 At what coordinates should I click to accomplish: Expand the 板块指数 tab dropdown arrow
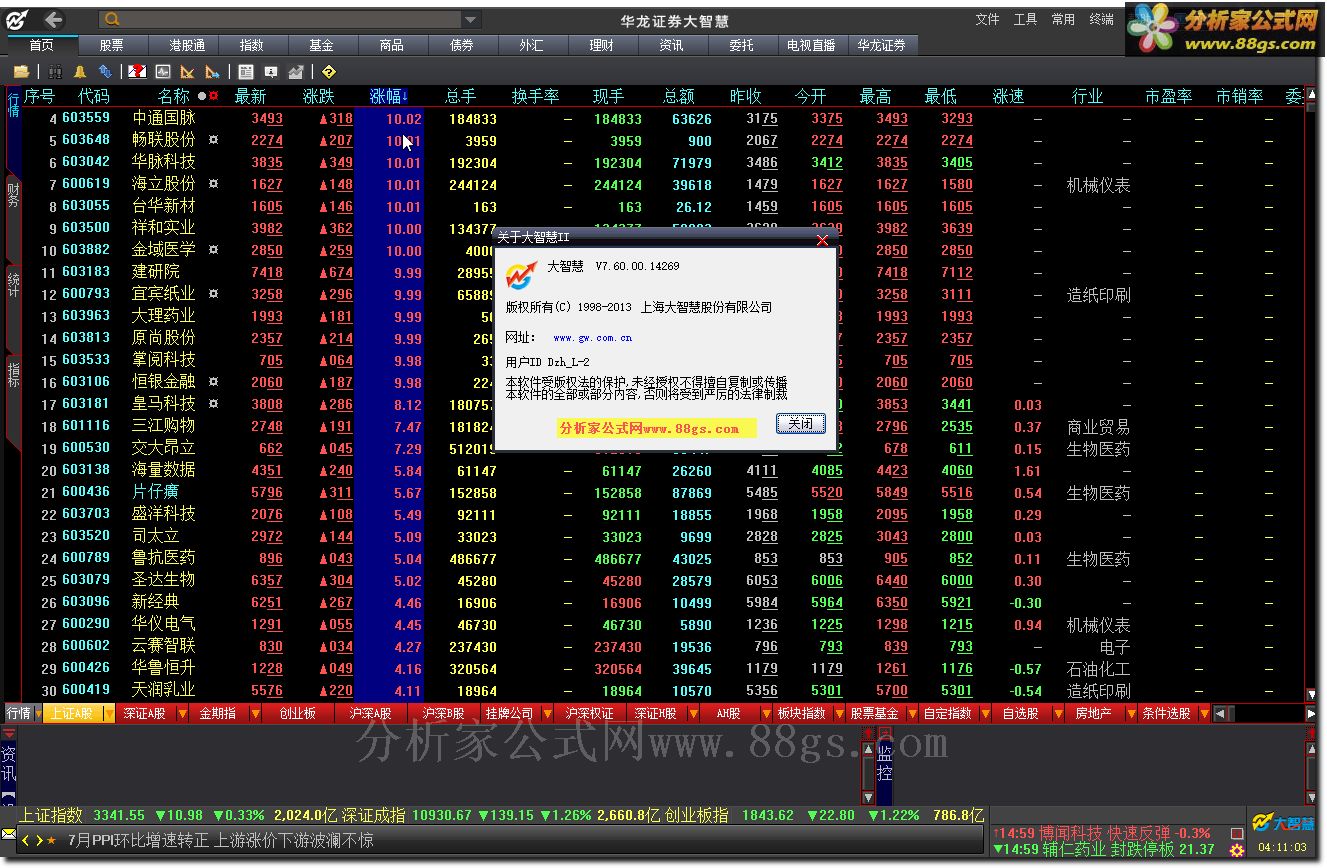(839, 714)
